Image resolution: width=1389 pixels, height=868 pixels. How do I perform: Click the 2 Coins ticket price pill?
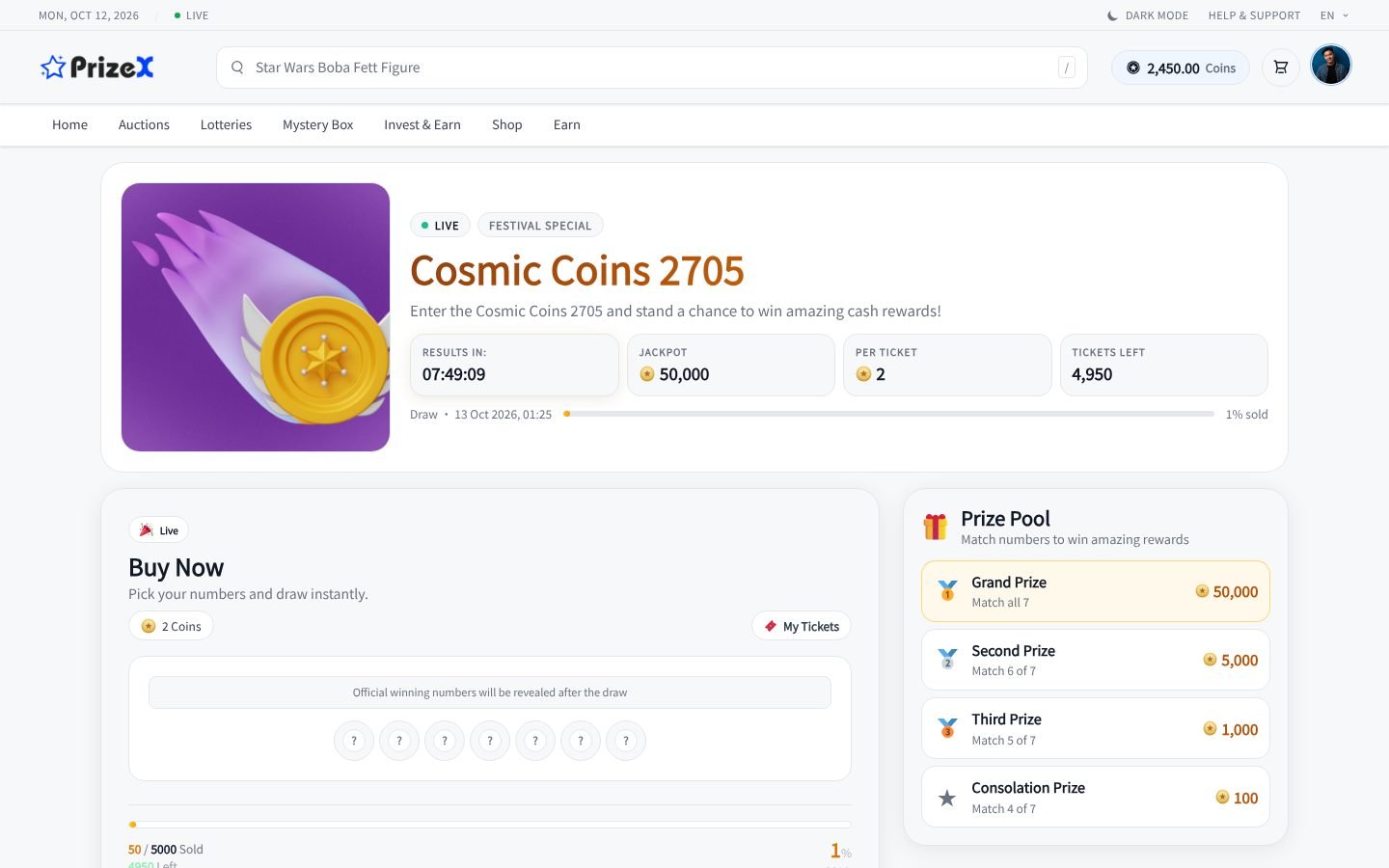pos(171,626)
